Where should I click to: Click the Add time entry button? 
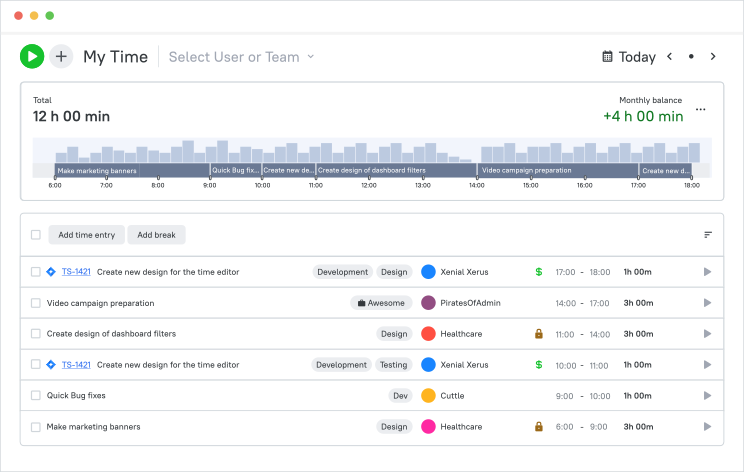pos(86,235)
